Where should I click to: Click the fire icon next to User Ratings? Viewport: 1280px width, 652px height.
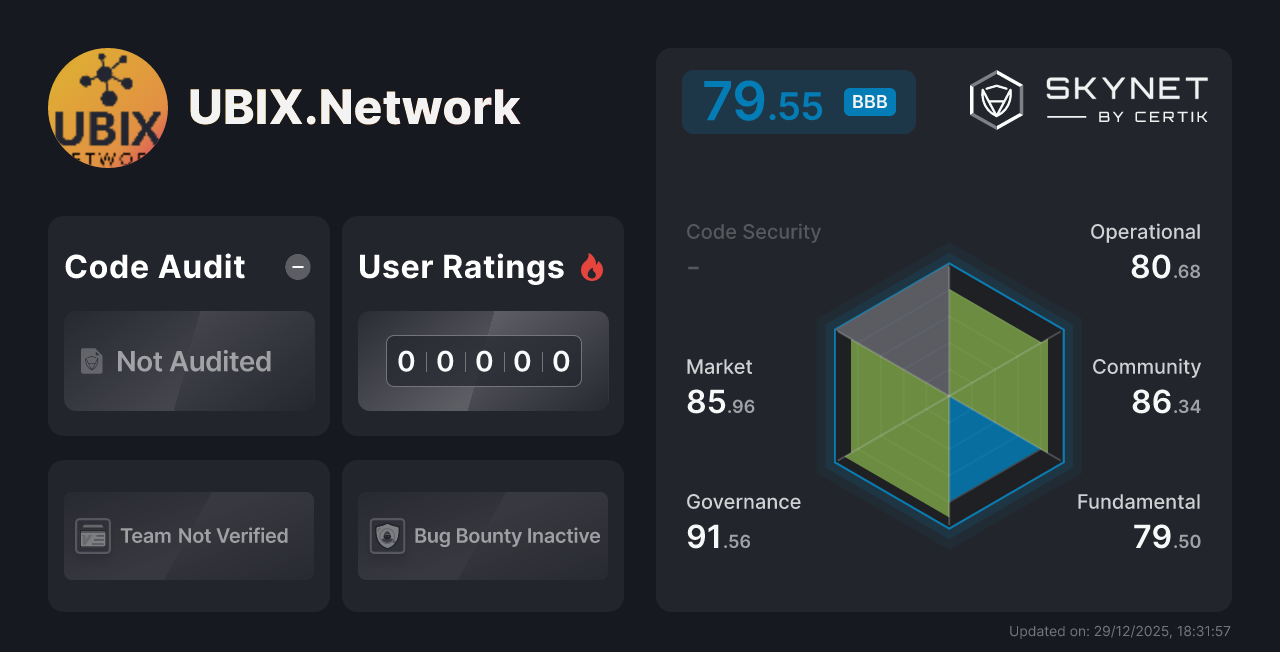coord(592,267)
